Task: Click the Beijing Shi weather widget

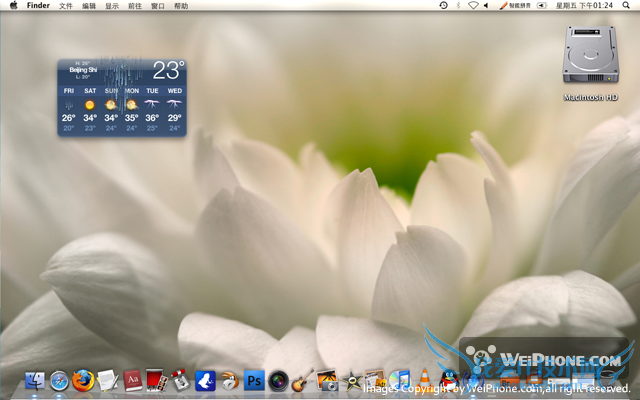Action: pyautogui.click(x=121, y=97)
